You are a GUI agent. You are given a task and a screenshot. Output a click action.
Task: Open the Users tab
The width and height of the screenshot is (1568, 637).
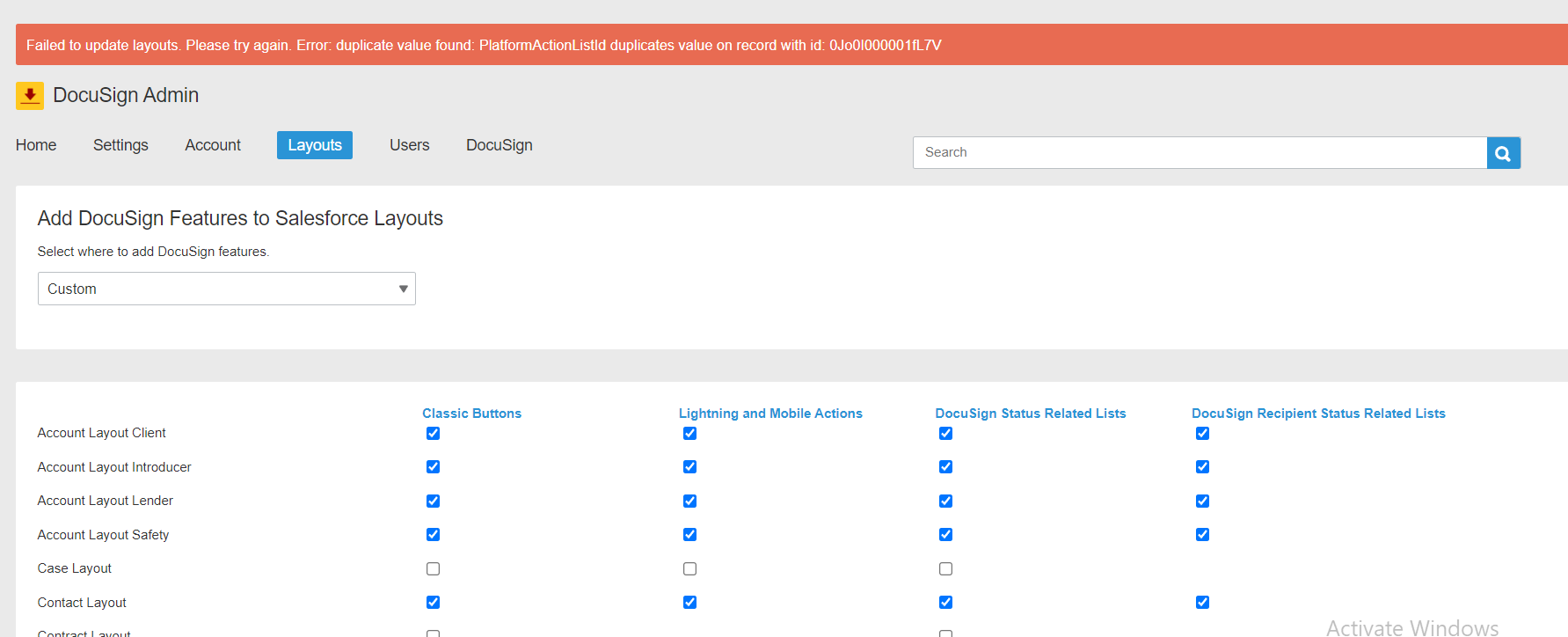(409, 145)
